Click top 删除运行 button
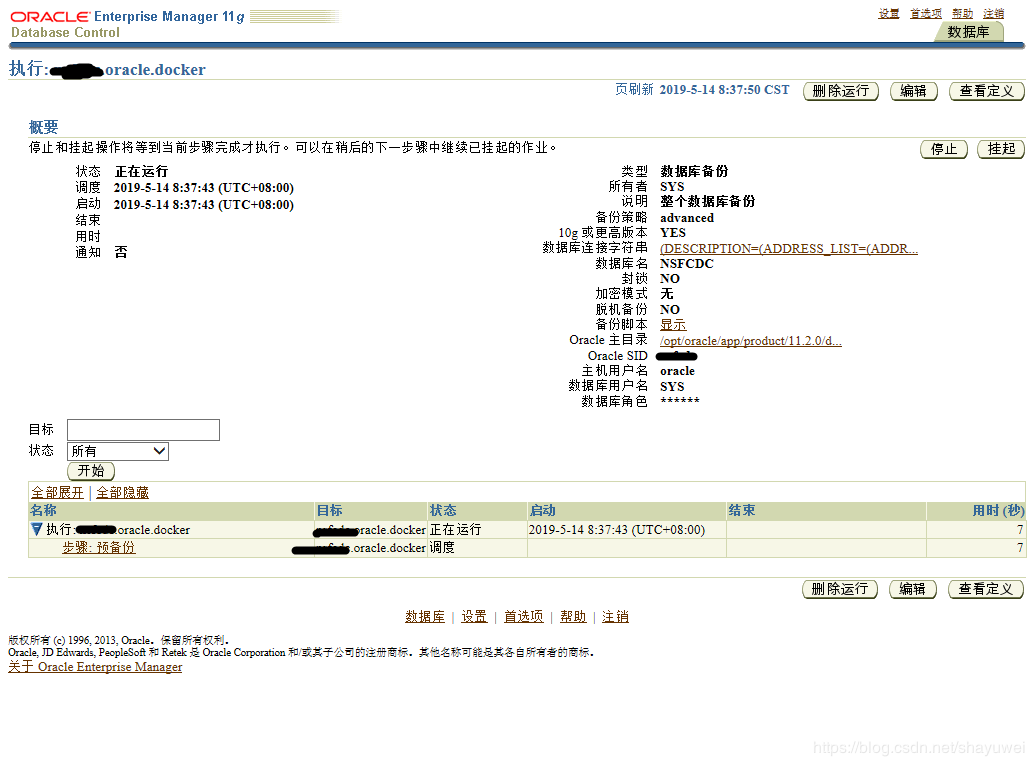The height and width of the screenshot is (766, 1034). point(841,91)
